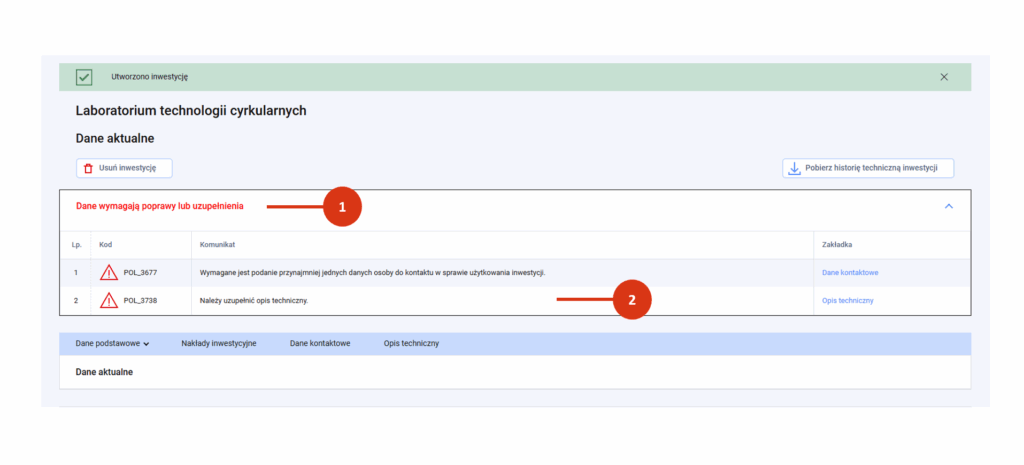Click the green checkmark success icon
This screenshot has width=1024, height=465.
(84, 77)
